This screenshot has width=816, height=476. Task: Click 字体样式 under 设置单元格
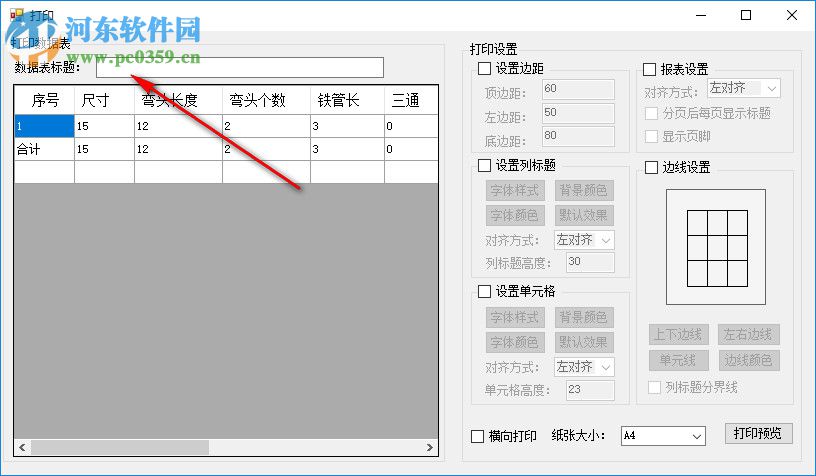(515, 317)
